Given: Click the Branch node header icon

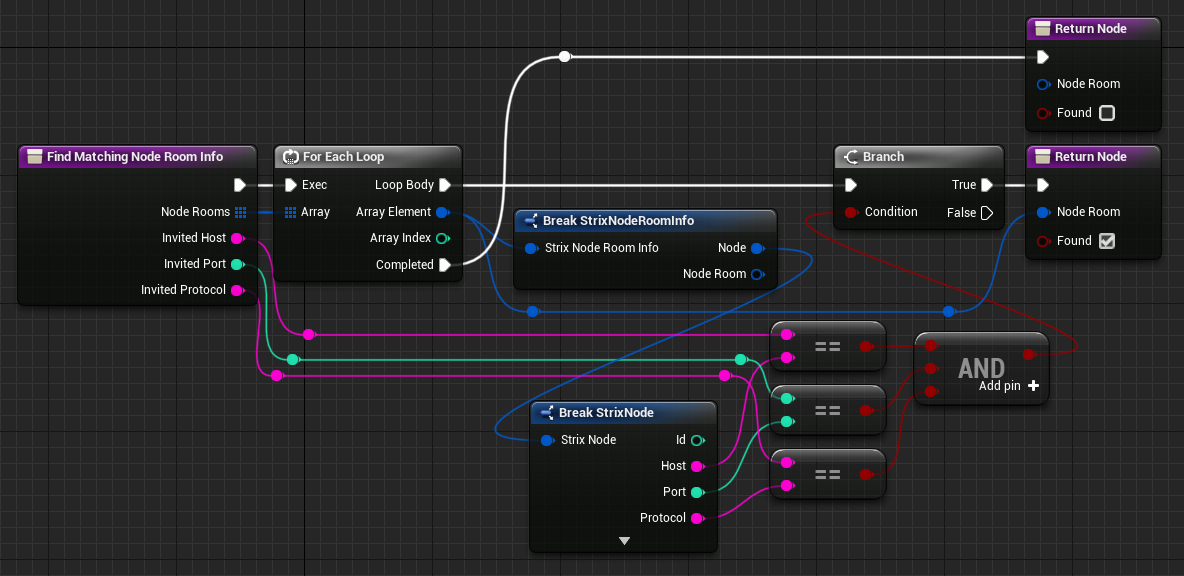Looking at the screenshot, I should [x=851, y=157].
